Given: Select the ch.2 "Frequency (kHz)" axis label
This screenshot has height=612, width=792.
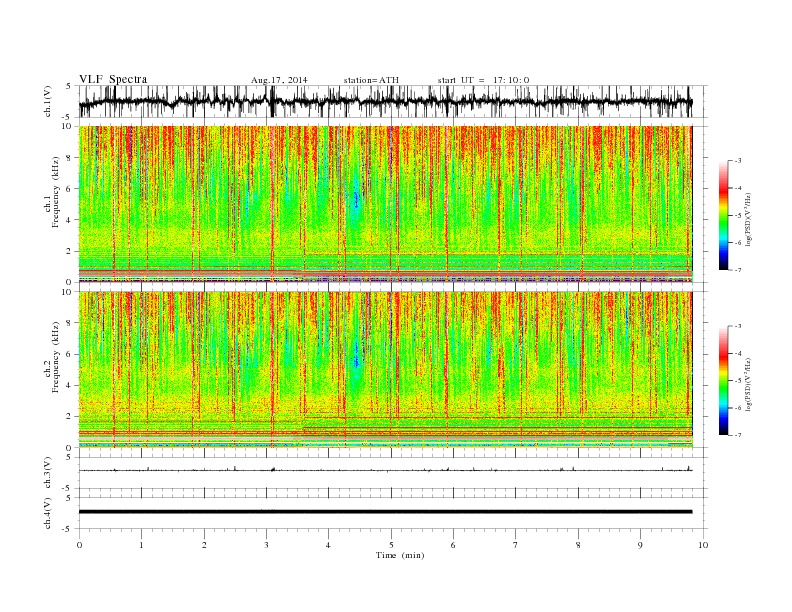Looking at the screenshot, I should coord(56,357).
